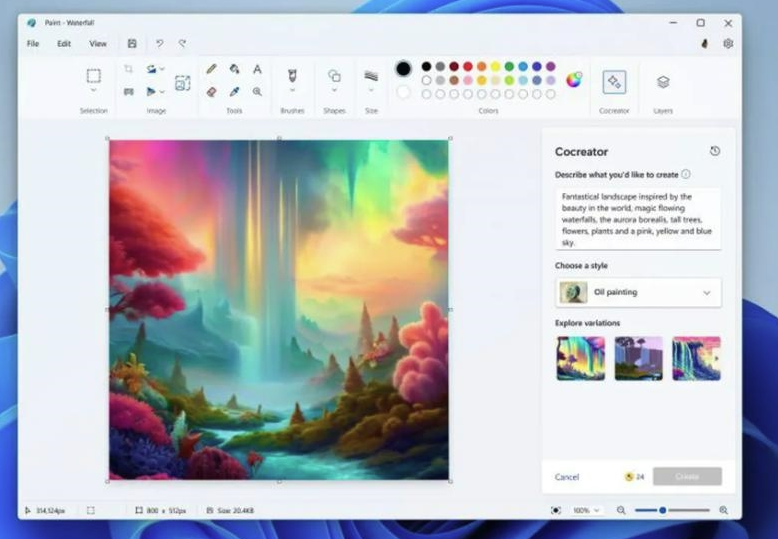Open the Edit colors wheel

point(574,80)
